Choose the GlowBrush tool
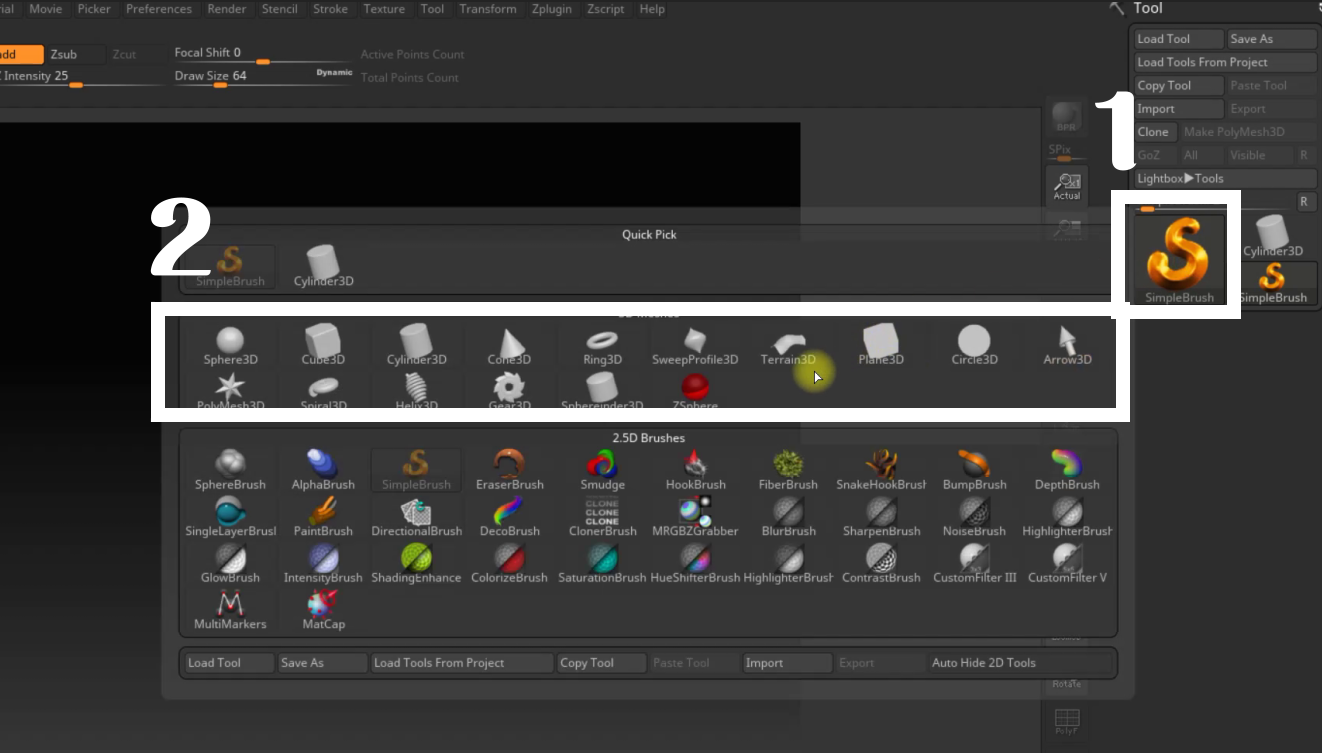The height and width of the screenshot is (753, 1322). coord(230,563)
